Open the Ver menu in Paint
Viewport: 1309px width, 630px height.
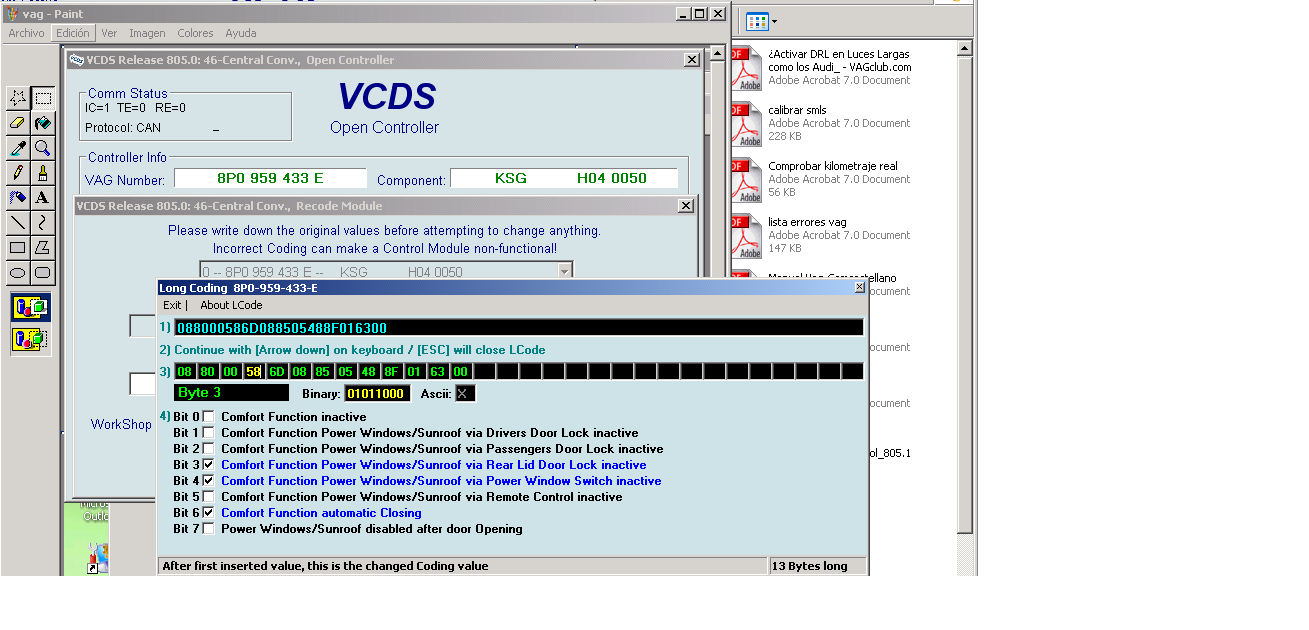[x=109, y=33]
